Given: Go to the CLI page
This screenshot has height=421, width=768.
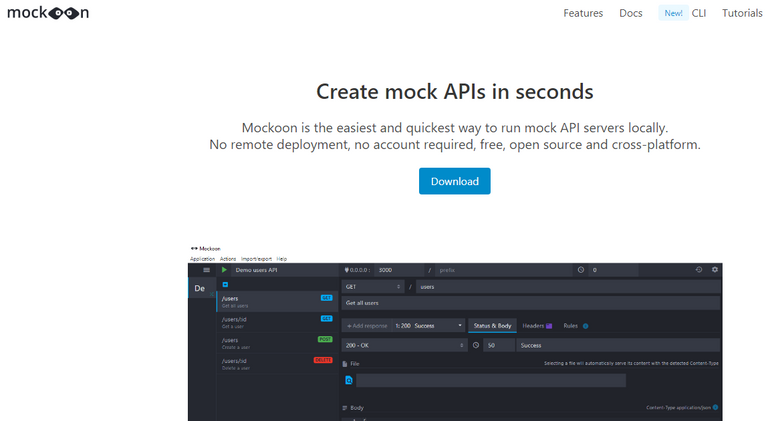Looking at the screenshot, I should (x=698, y=13).
